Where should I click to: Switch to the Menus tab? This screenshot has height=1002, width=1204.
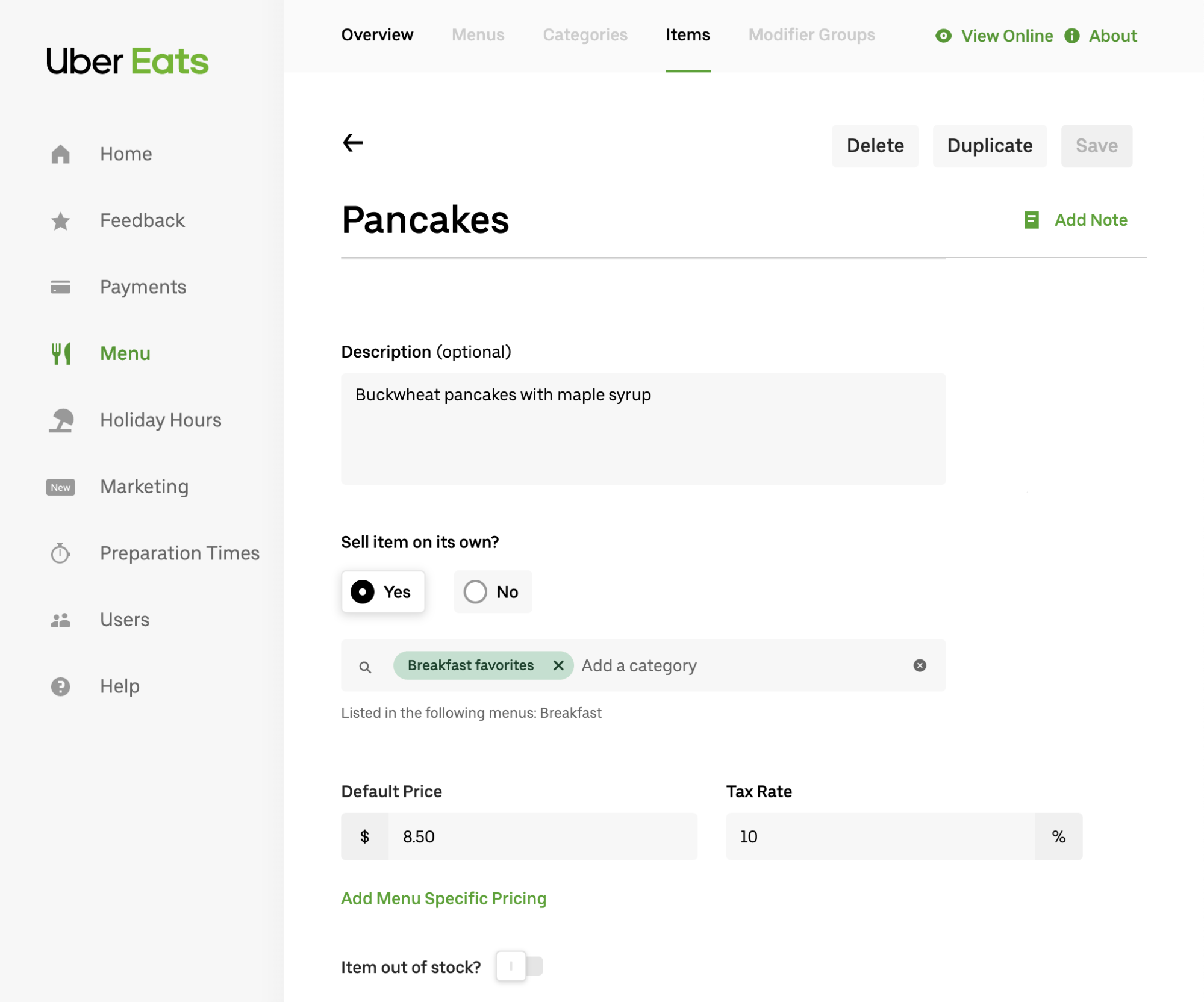(x=479, y=36)
